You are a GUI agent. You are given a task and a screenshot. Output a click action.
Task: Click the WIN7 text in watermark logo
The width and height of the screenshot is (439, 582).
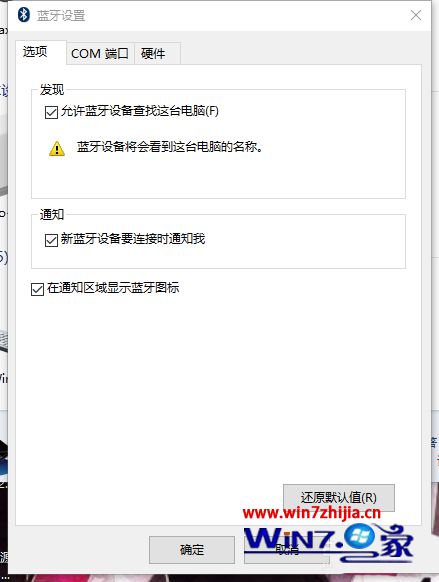click(x=290, y=538)
